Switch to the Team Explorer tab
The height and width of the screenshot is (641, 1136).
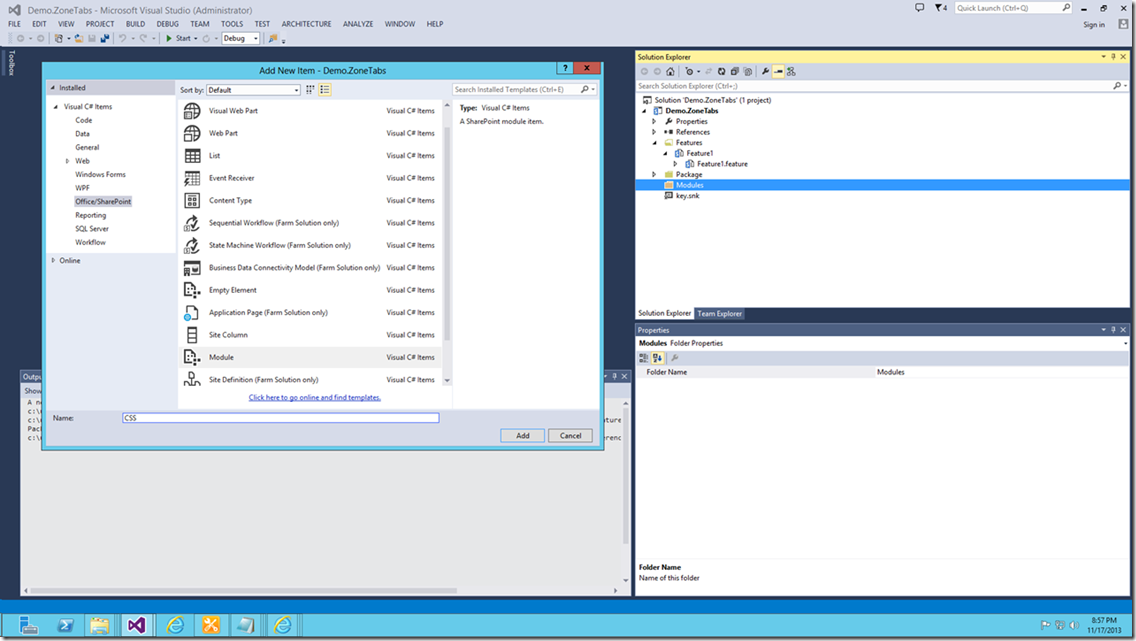pos(719,314)
